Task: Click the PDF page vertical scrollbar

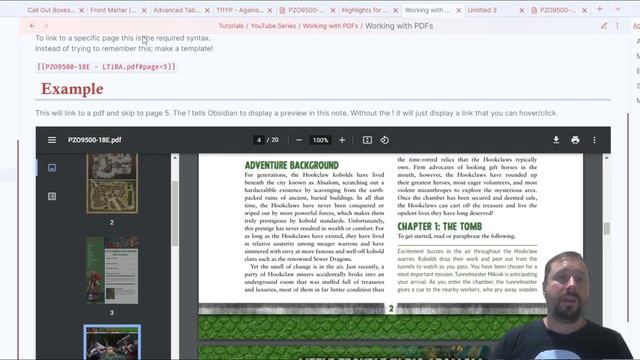Action: pyautogui.click(x=607, y=229)
